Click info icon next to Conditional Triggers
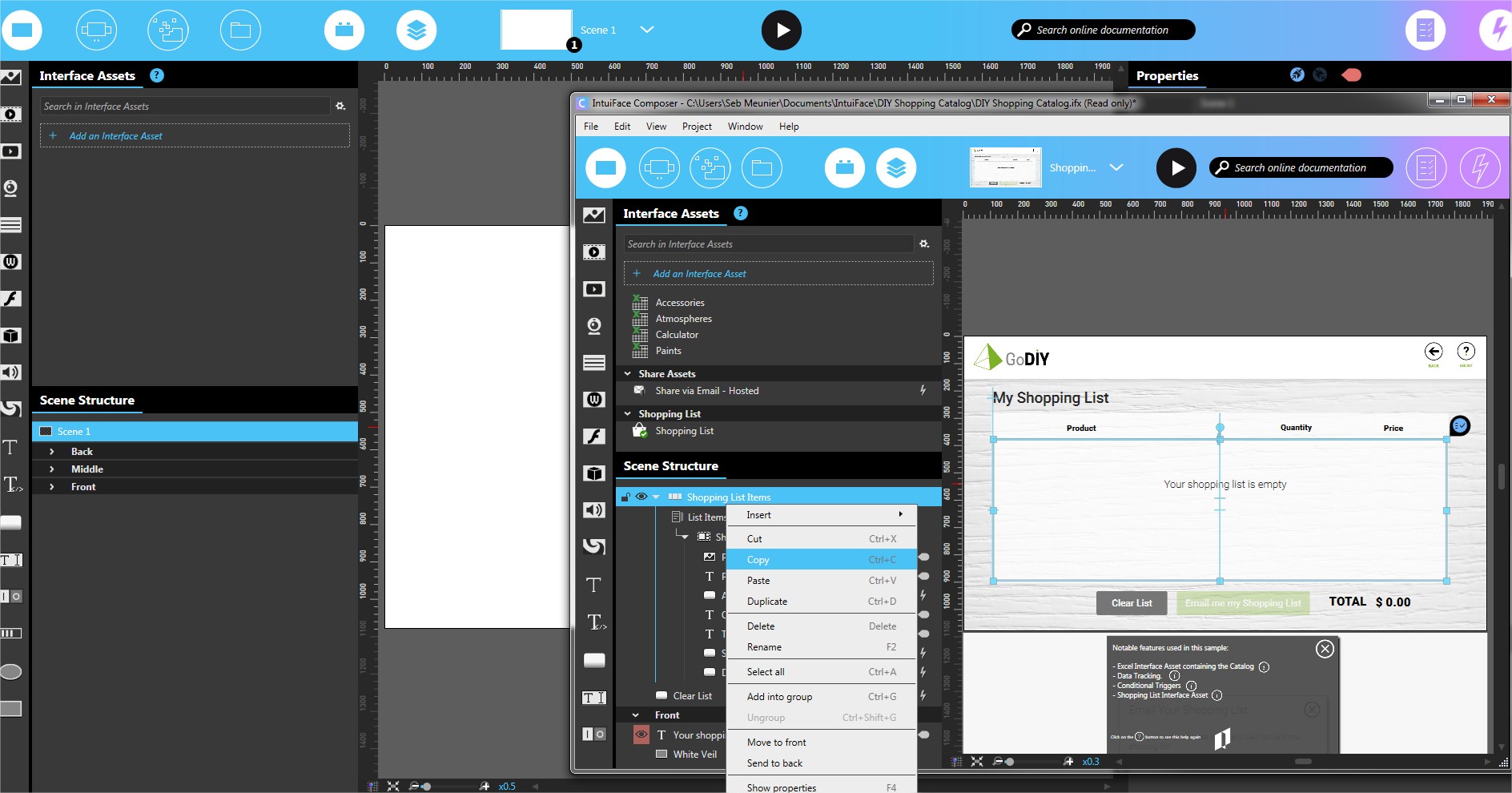1512x793 pixels. coord(1191,686)
